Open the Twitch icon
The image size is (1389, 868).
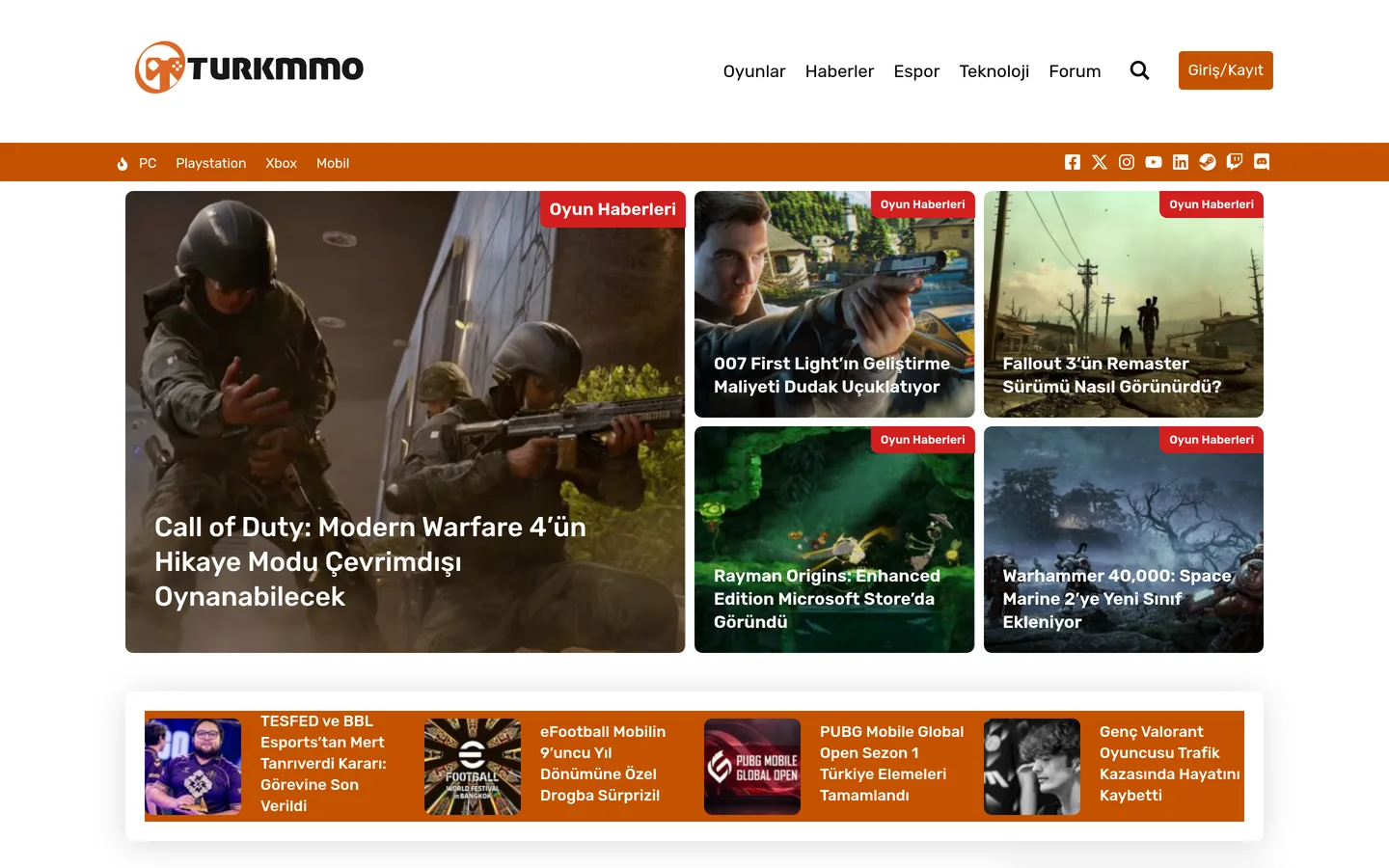pyautogui.click(x=1235, y=162)
